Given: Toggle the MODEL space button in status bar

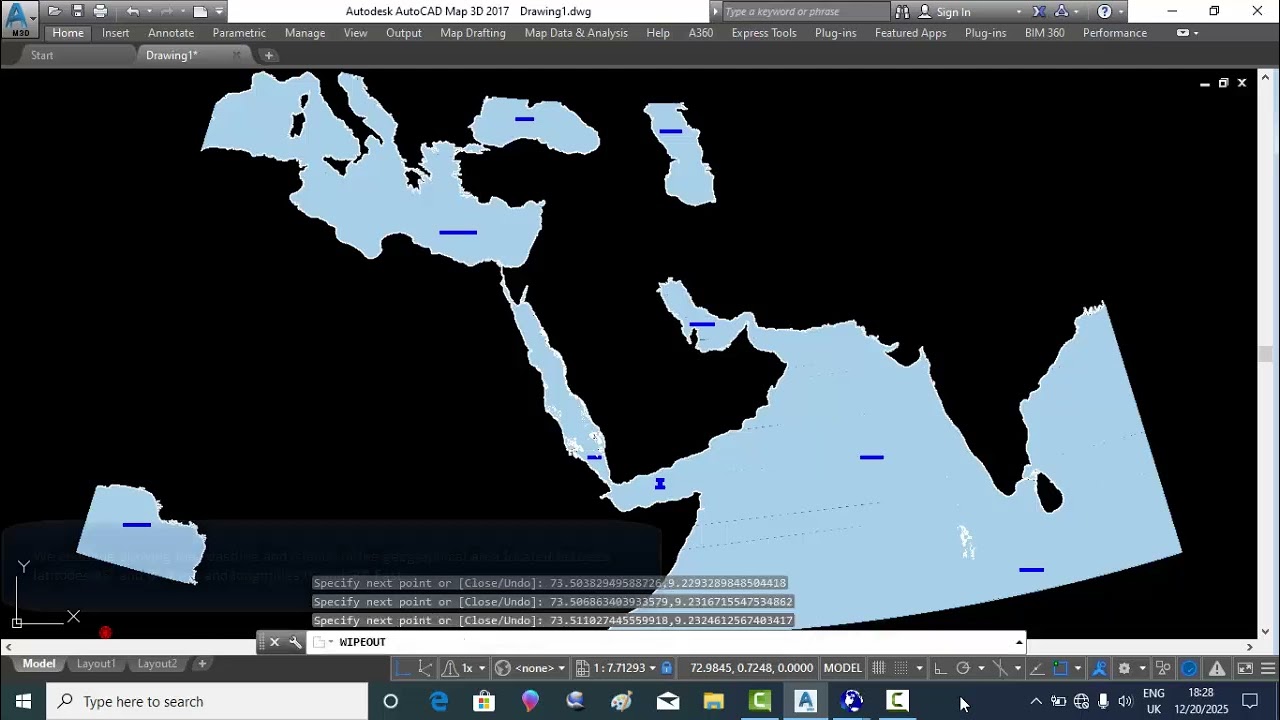Looking at the screenshot, I should pyautogui.click(x=843, y=668).
